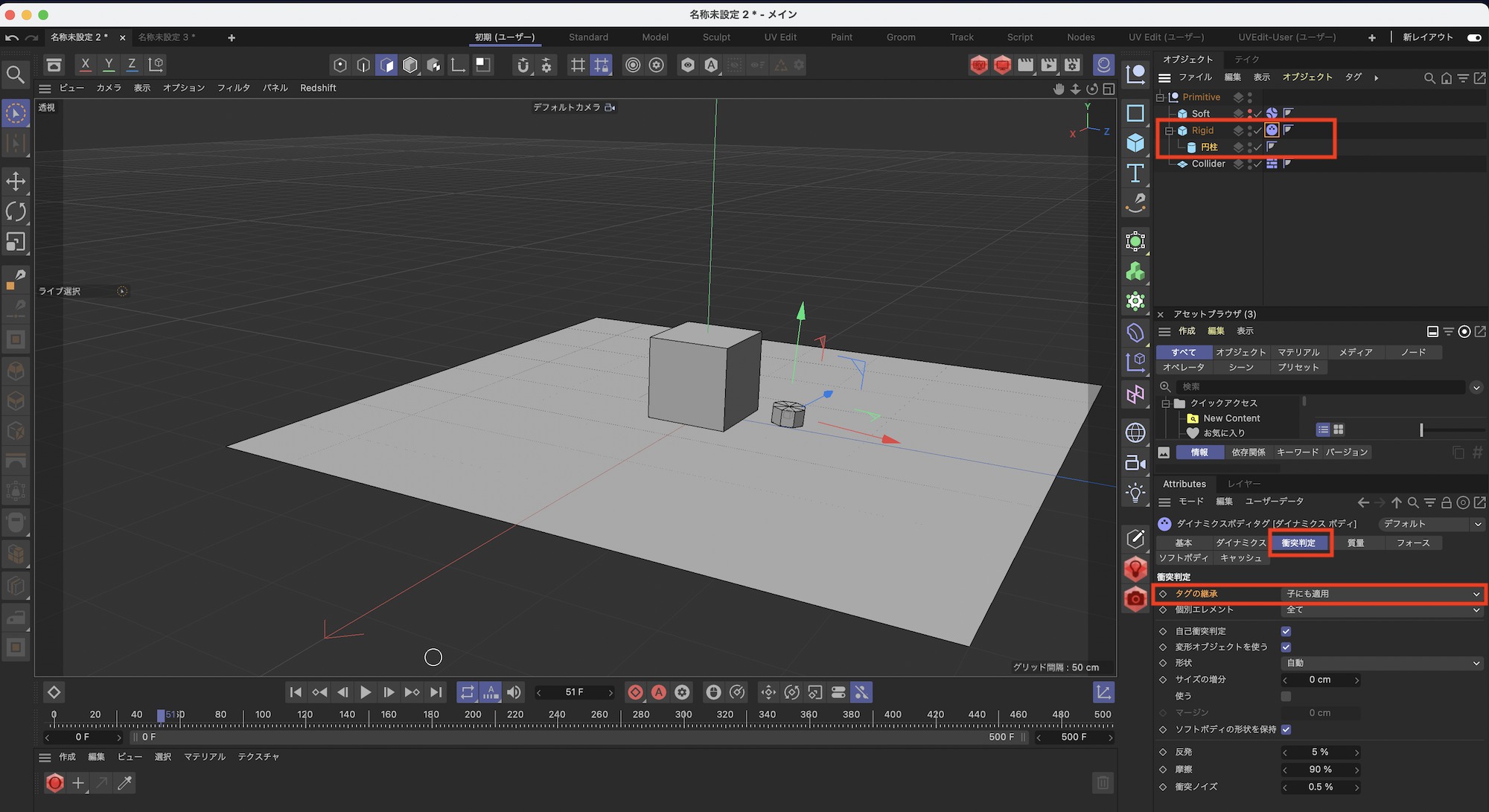Click the 依存関係 button in asset browser
The image size is (1489, 812).
tap(1248, 453)
